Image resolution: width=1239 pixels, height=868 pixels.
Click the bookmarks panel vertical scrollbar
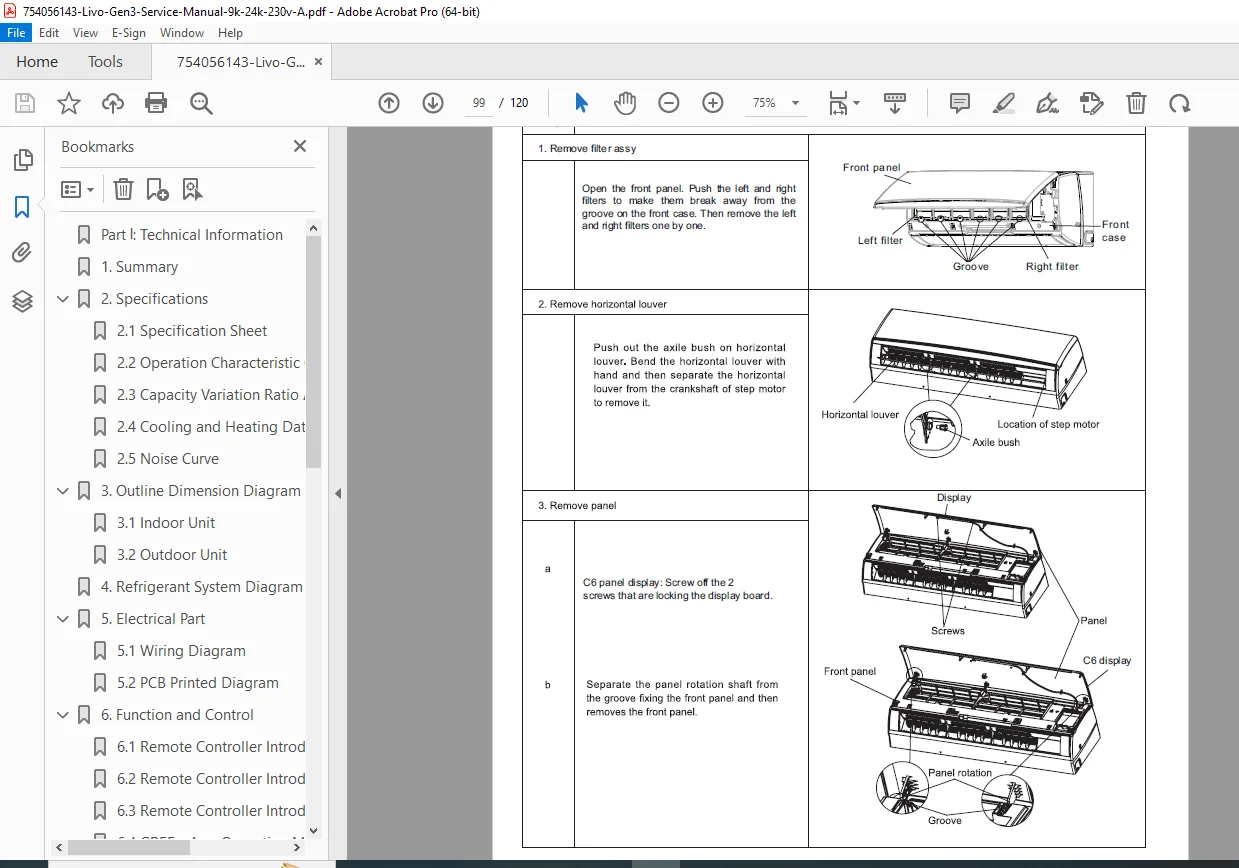(314, 350)
